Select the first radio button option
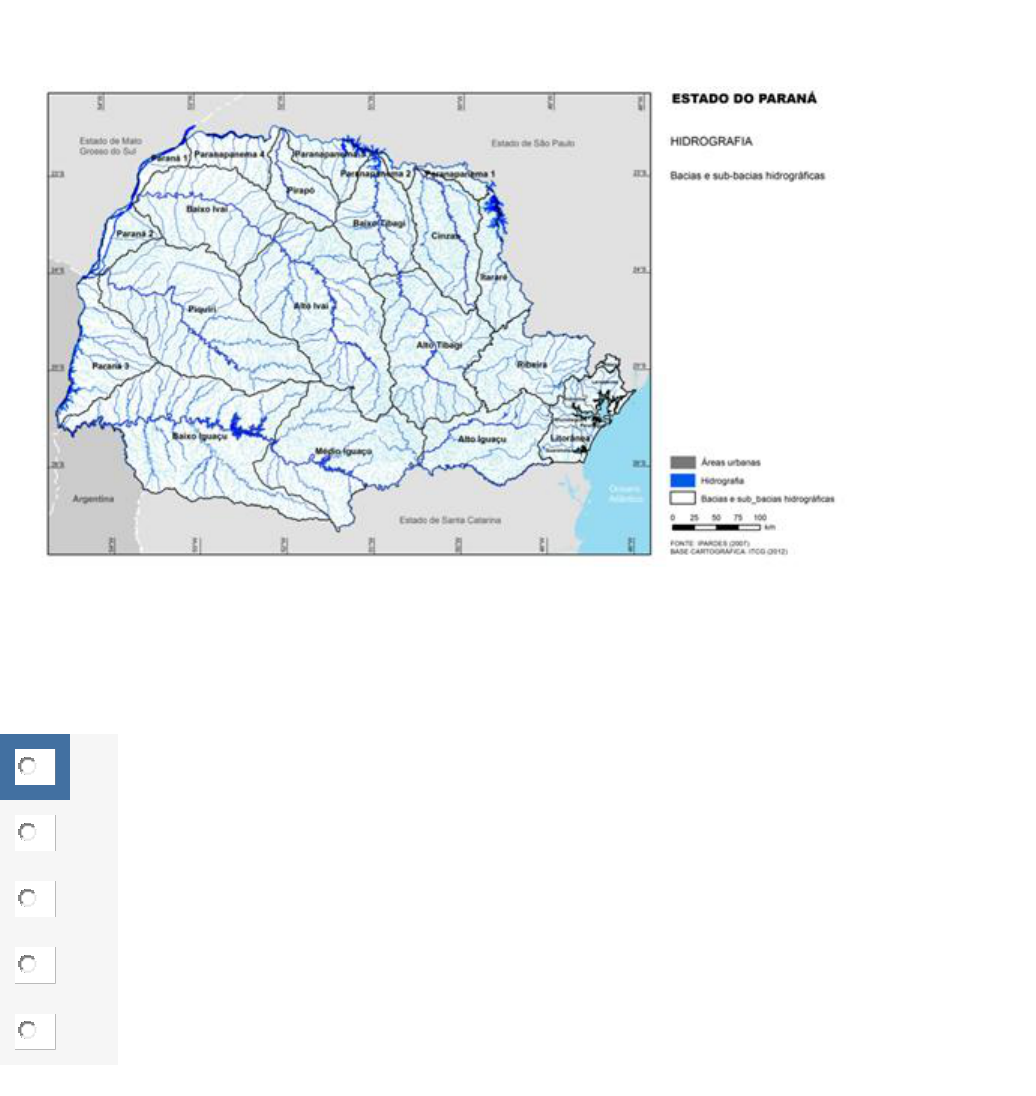The width and height of the screenshot is (1036, 1096). pos(28,767)
